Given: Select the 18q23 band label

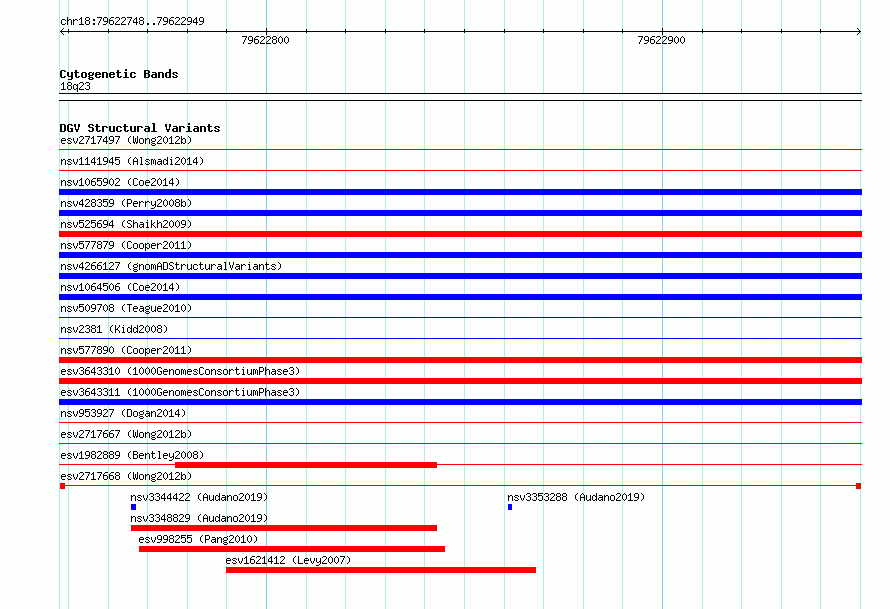Looking at the screenshot, I should tap(75, 86).
